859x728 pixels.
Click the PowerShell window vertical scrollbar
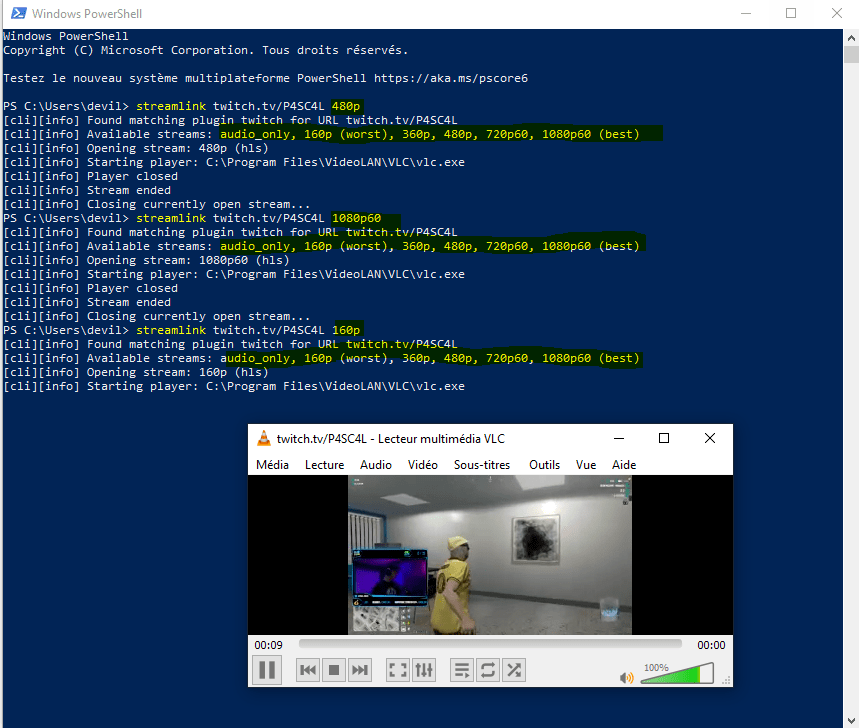(850, 300)
